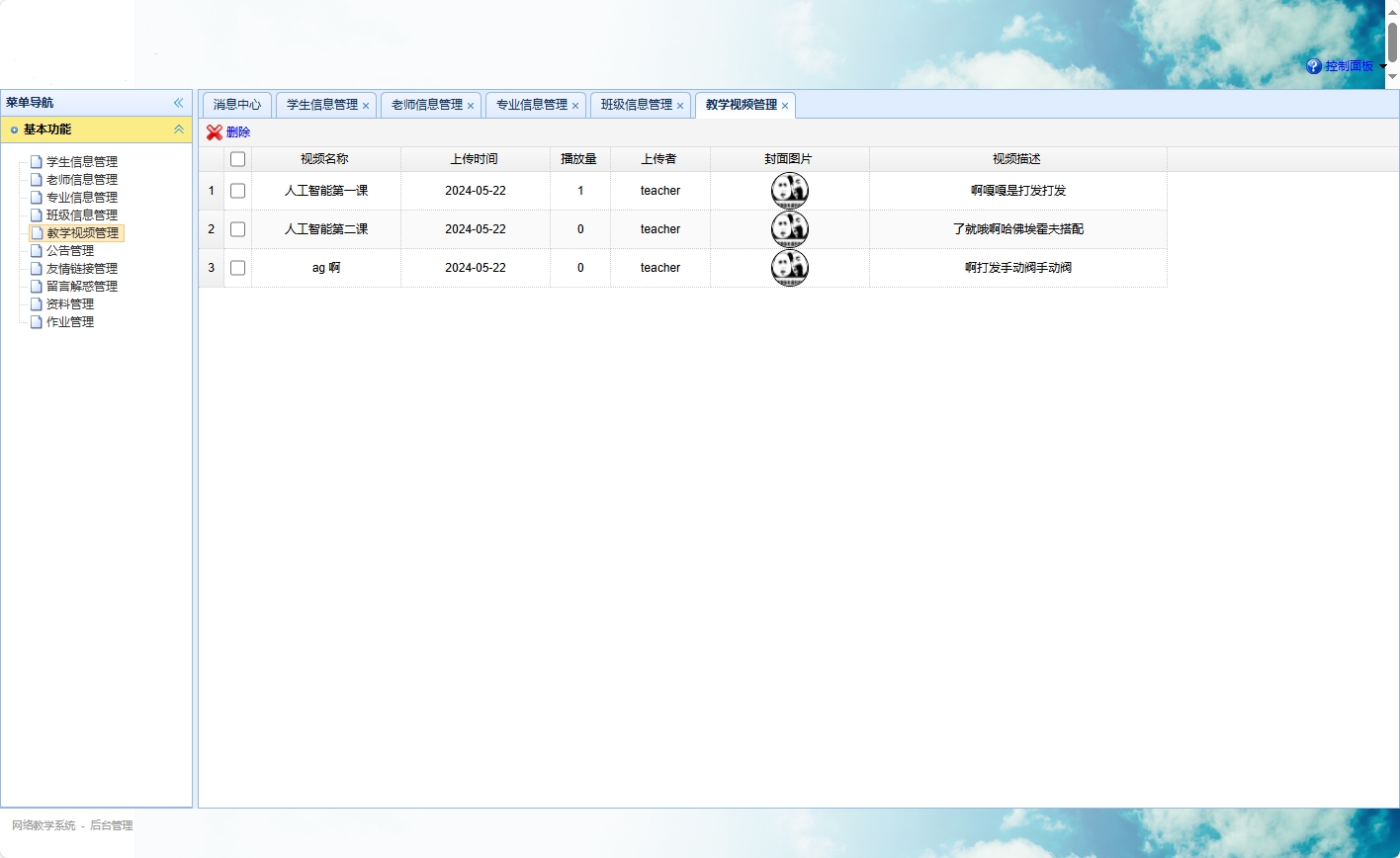Viewport: 1400px width, 858px height.
Task: Open 作业管理 in the sidebar menu
Action: [69, 321]
